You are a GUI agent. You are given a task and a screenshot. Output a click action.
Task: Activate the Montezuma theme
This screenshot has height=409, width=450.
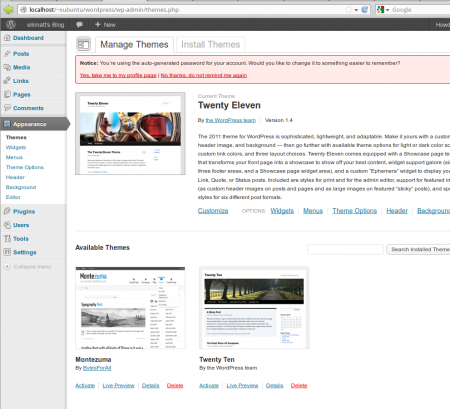[85, 386]
